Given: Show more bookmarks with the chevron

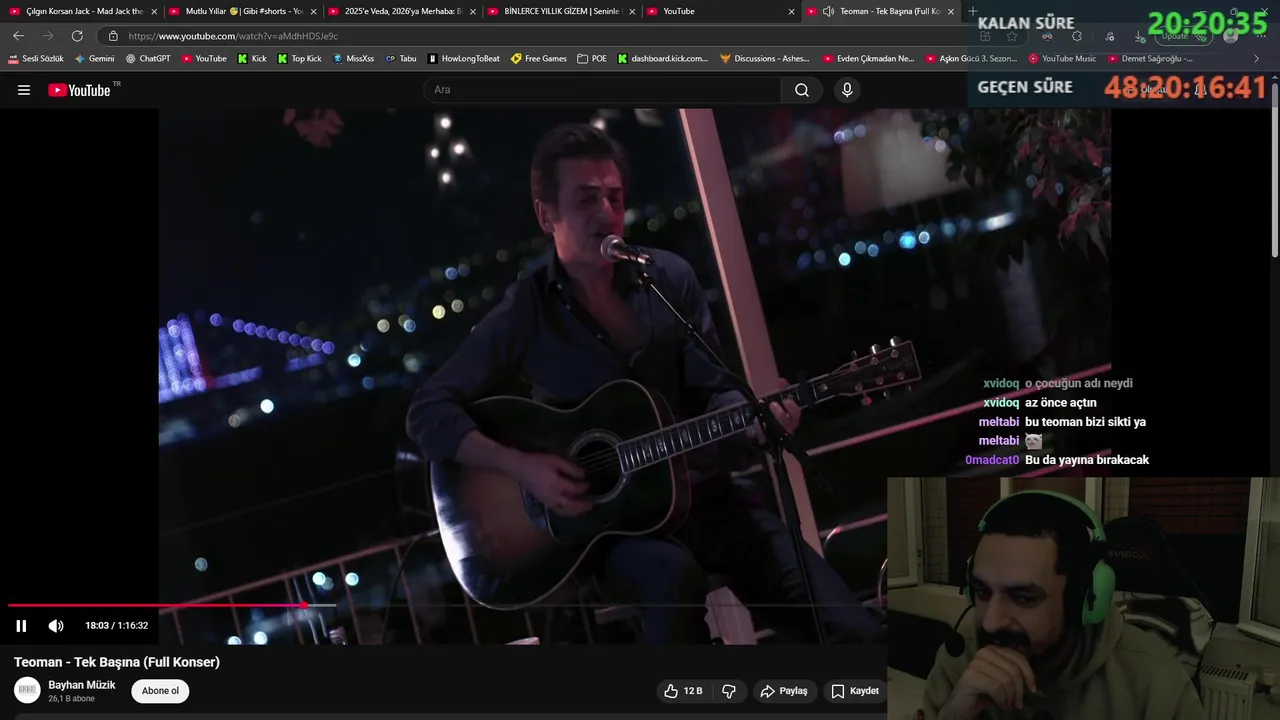Looking at the screenshot, I should coord(1257,59).
